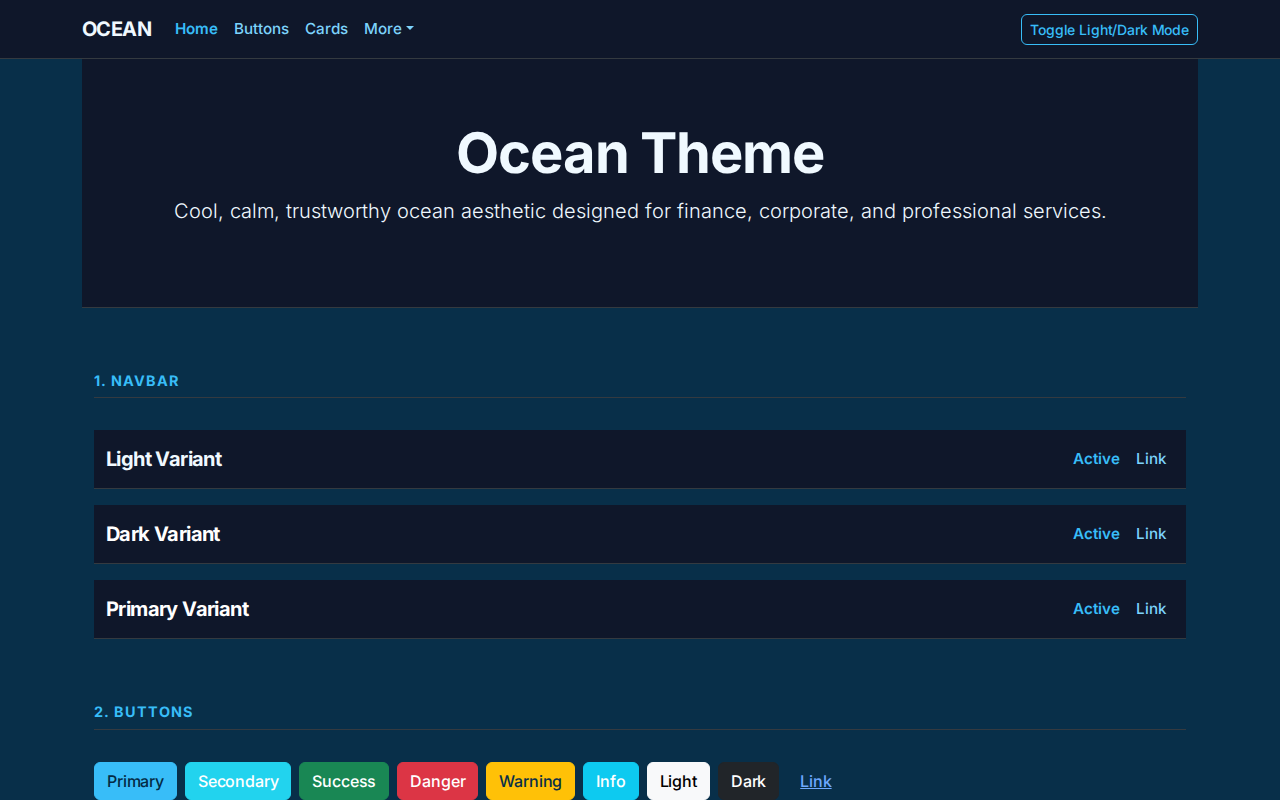Viewport: 1280px width, 800px height.
Task: Click the green Success button
Action: click(344, 781)
